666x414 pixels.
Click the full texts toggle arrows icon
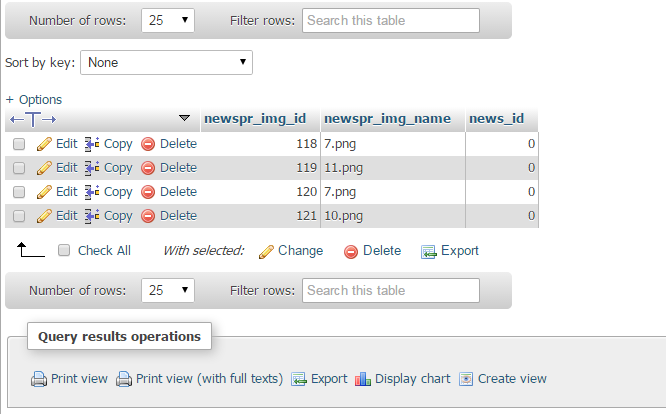[33, 120]
